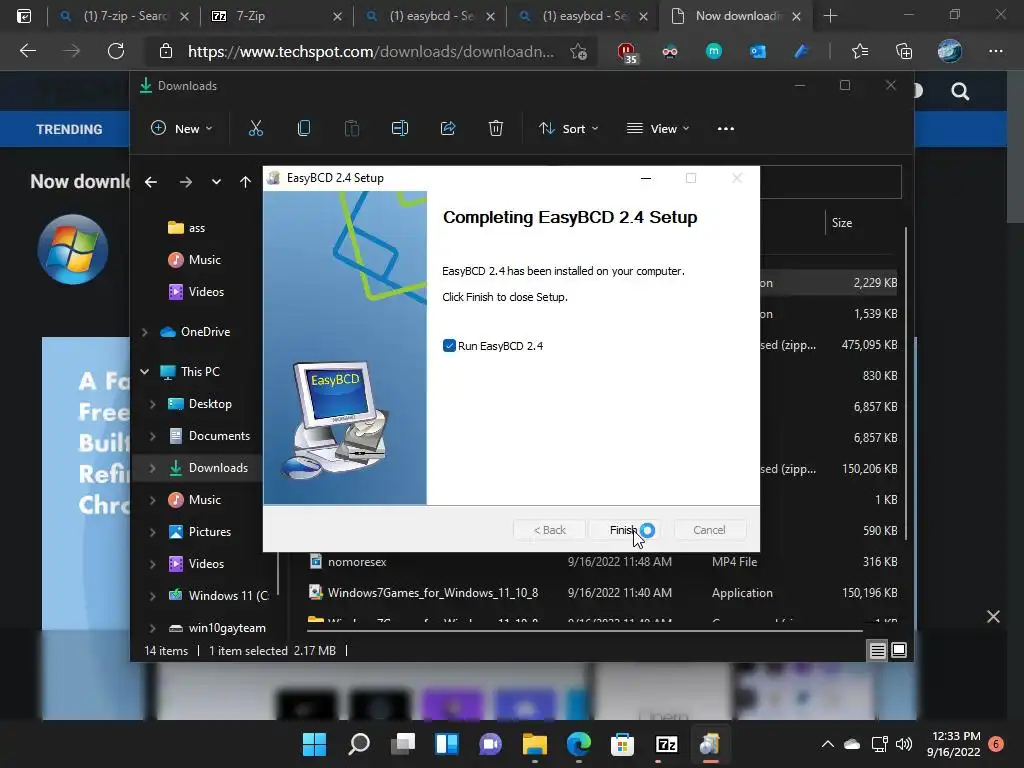
Task: Open Favorites list in Edge toolbar
Action: (860, 51)
